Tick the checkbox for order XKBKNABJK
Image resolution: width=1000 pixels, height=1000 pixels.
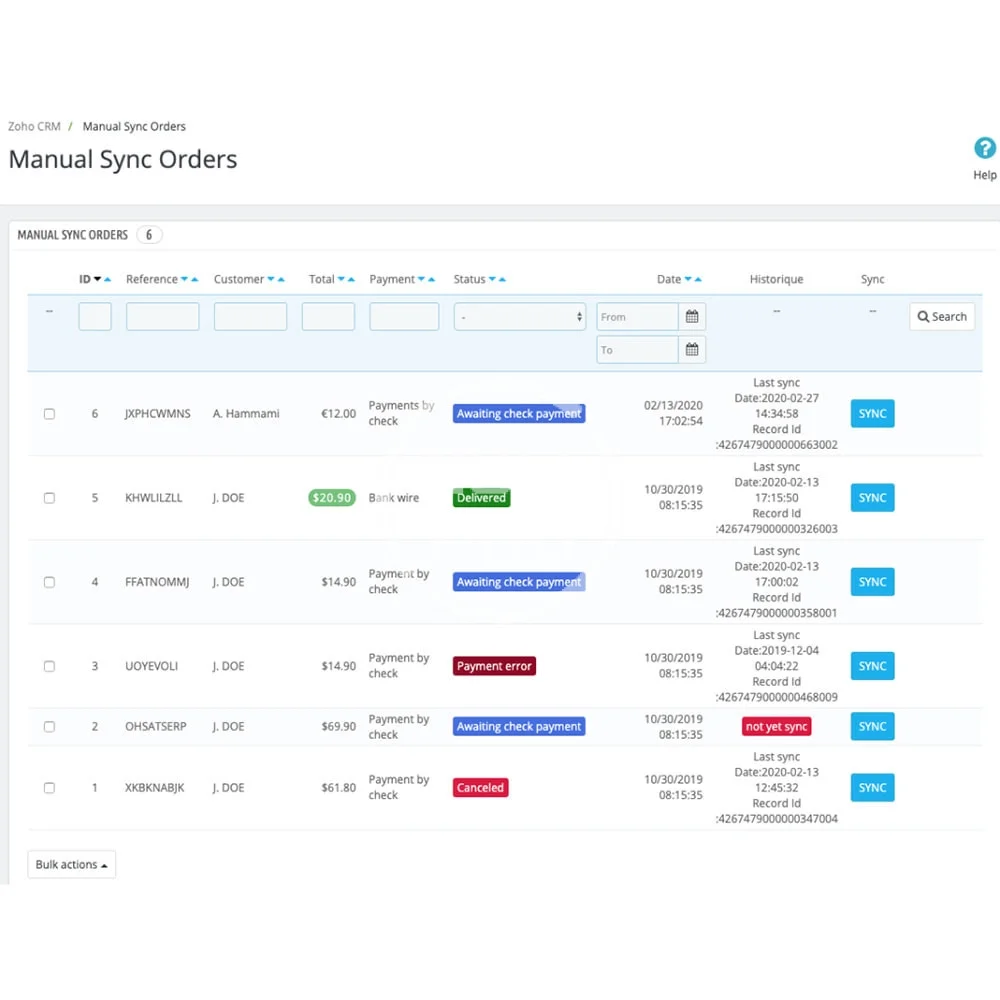point(49,788)
